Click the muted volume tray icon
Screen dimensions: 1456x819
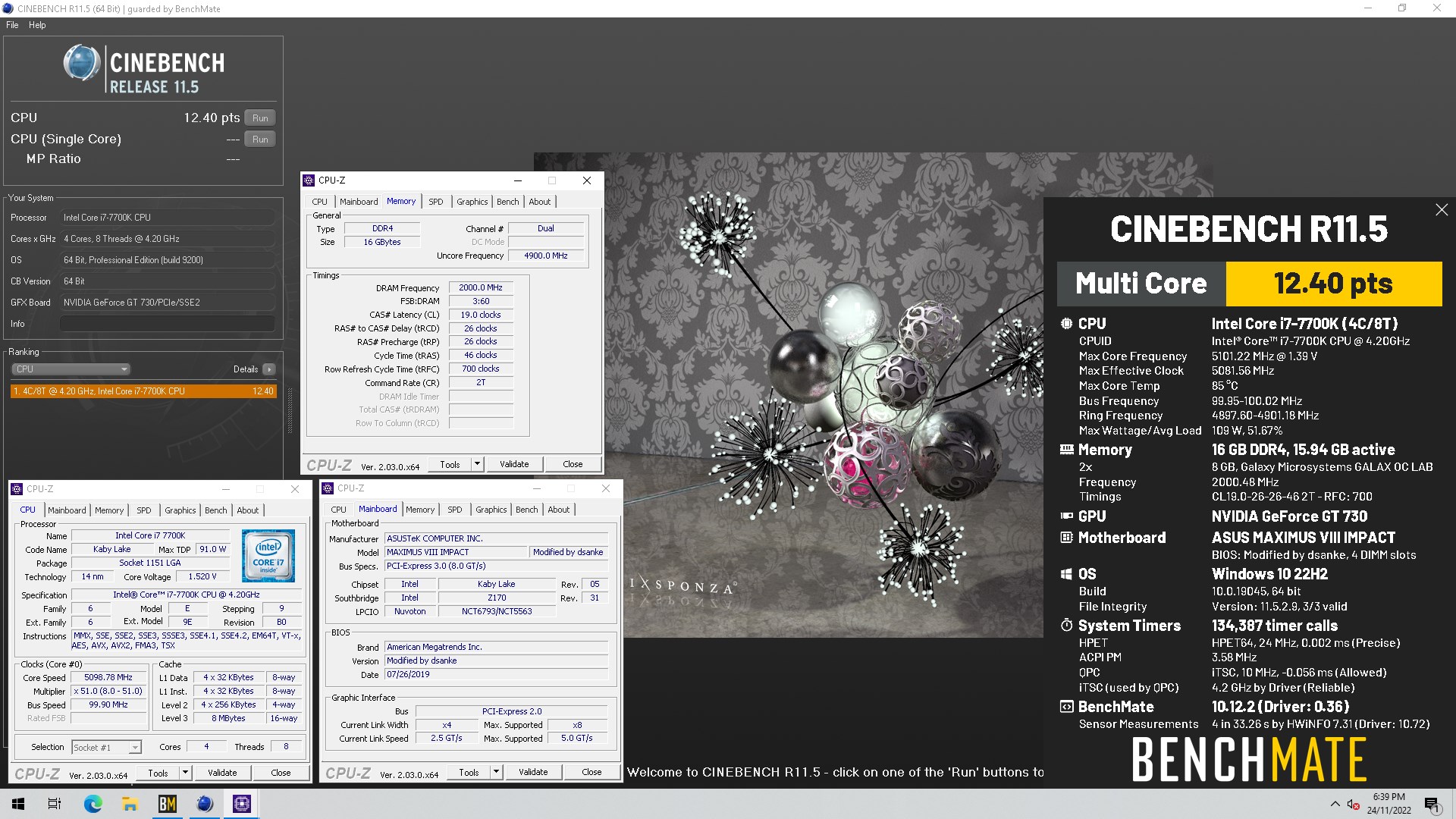coord(1353,804)
